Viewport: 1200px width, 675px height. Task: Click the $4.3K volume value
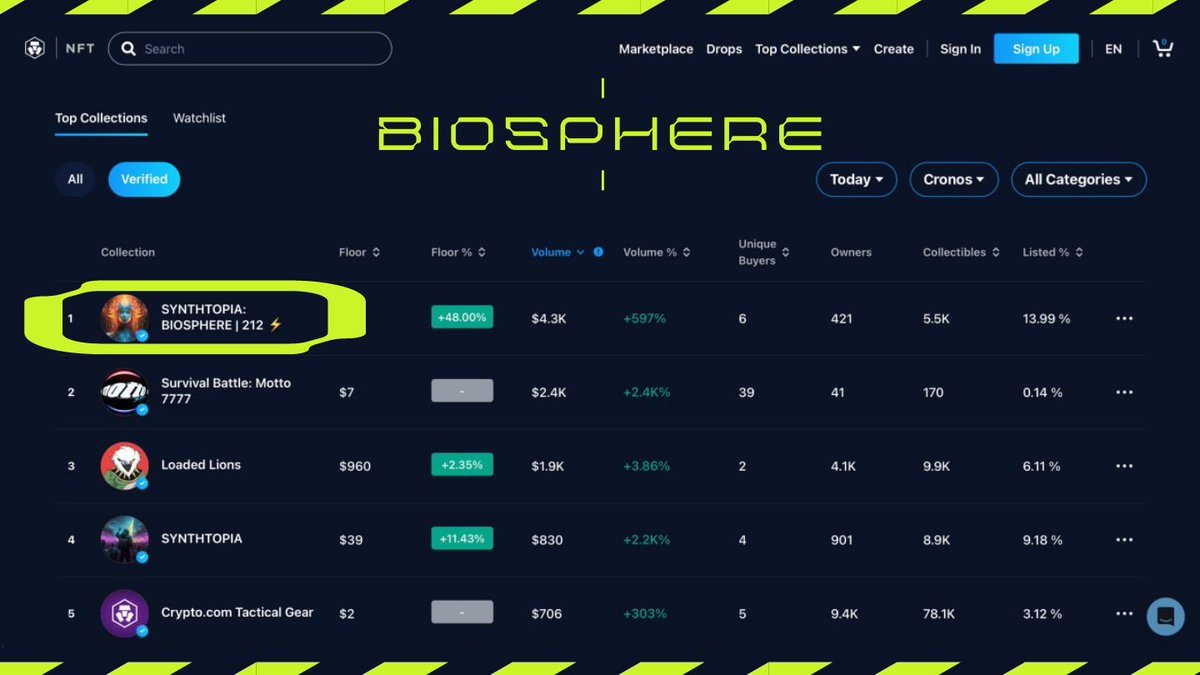pyautogui.click(x=548, y=318)
